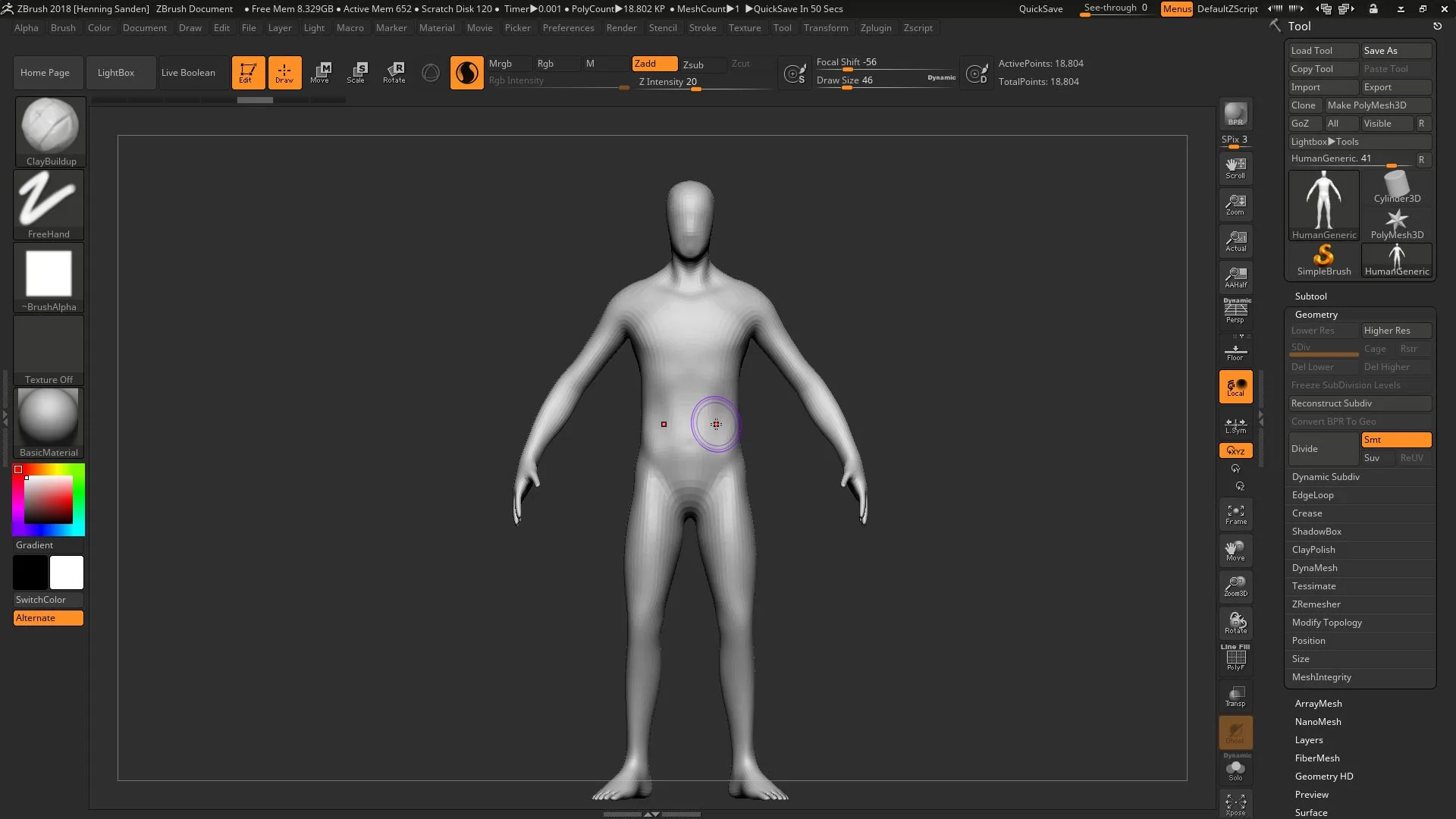Viewport: 1456px width, 819px height.
Task: Expand the Dynamic Subdiv section
Action: point(1326,477)
